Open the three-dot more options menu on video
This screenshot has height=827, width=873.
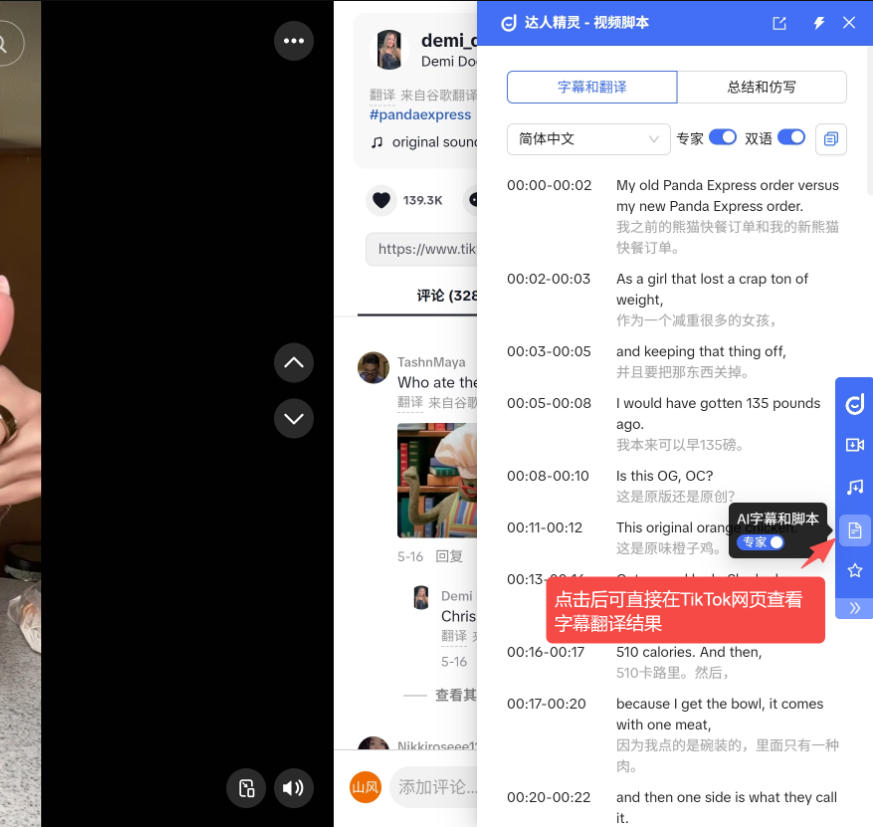coord(293,41)
